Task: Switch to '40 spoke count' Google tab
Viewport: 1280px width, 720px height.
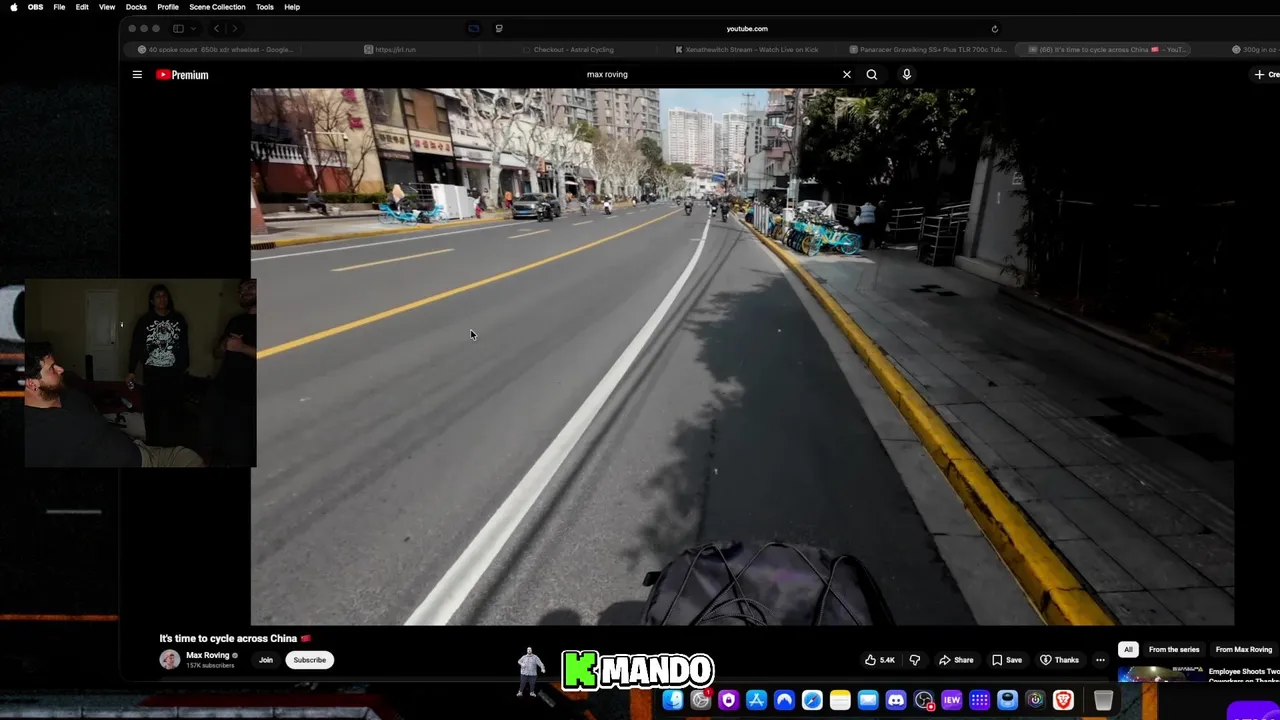Action: click(x=215, y=49)
